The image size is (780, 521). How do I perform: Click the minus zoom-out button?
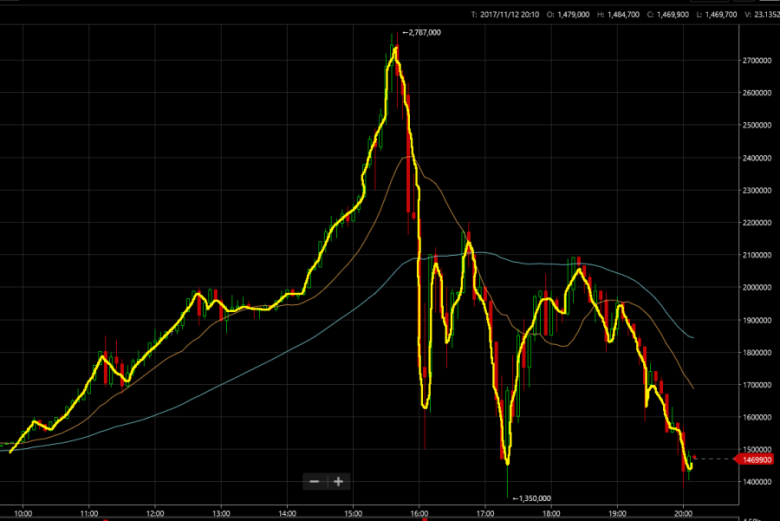[314, 481]
